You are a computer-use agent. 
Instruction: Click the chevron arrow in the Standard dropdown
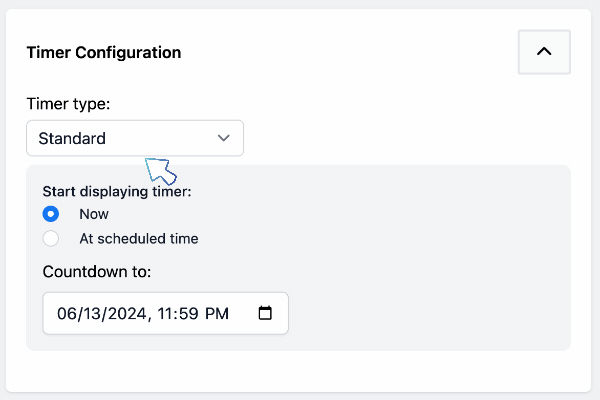[x=223, y=138]
